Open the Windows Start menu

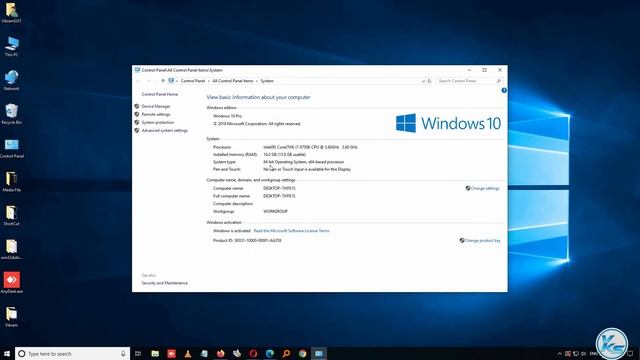coord(7,353)
